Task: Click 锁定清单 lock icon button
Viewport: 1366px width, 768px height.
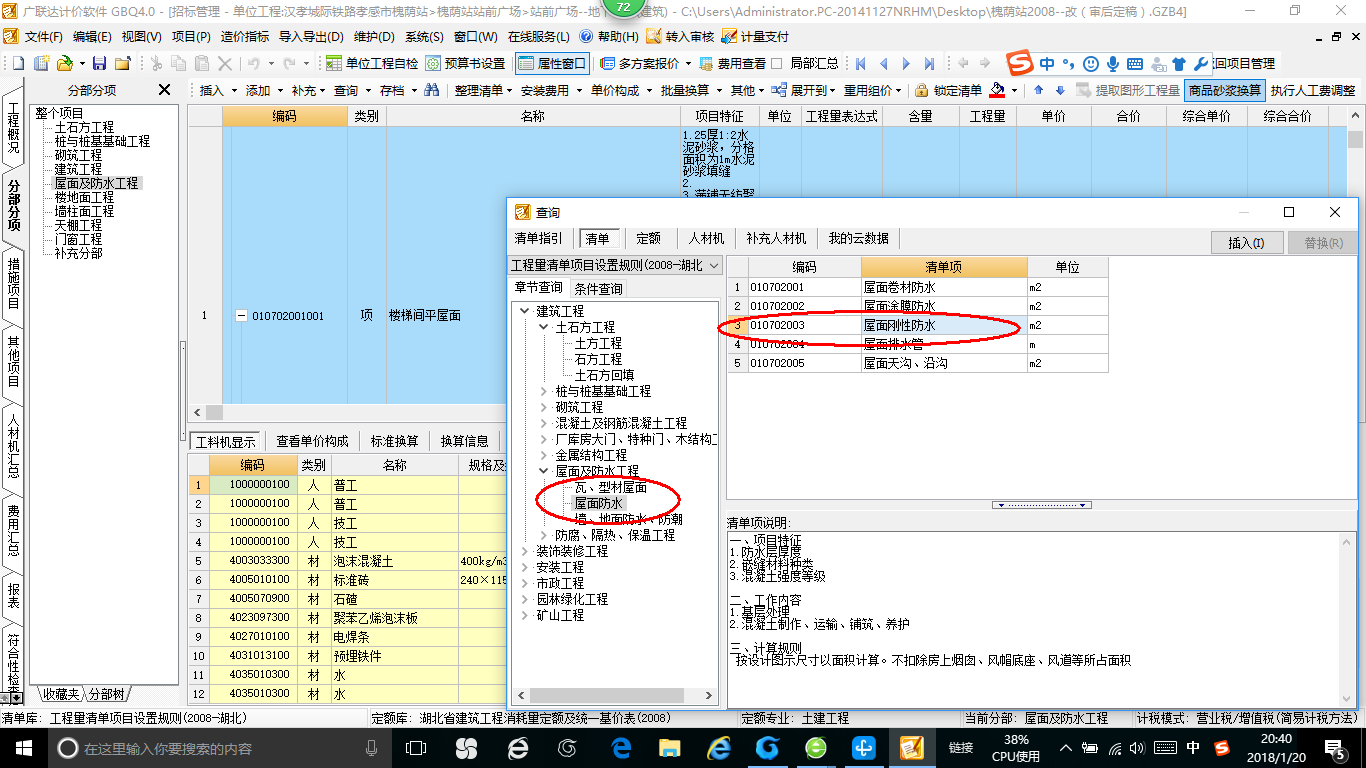Action: click(948, 90)
